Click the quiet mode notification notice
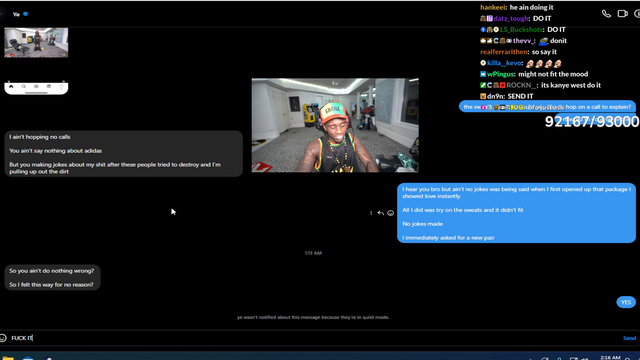This screenshot has height=360, width=640. tap(313, 317)
